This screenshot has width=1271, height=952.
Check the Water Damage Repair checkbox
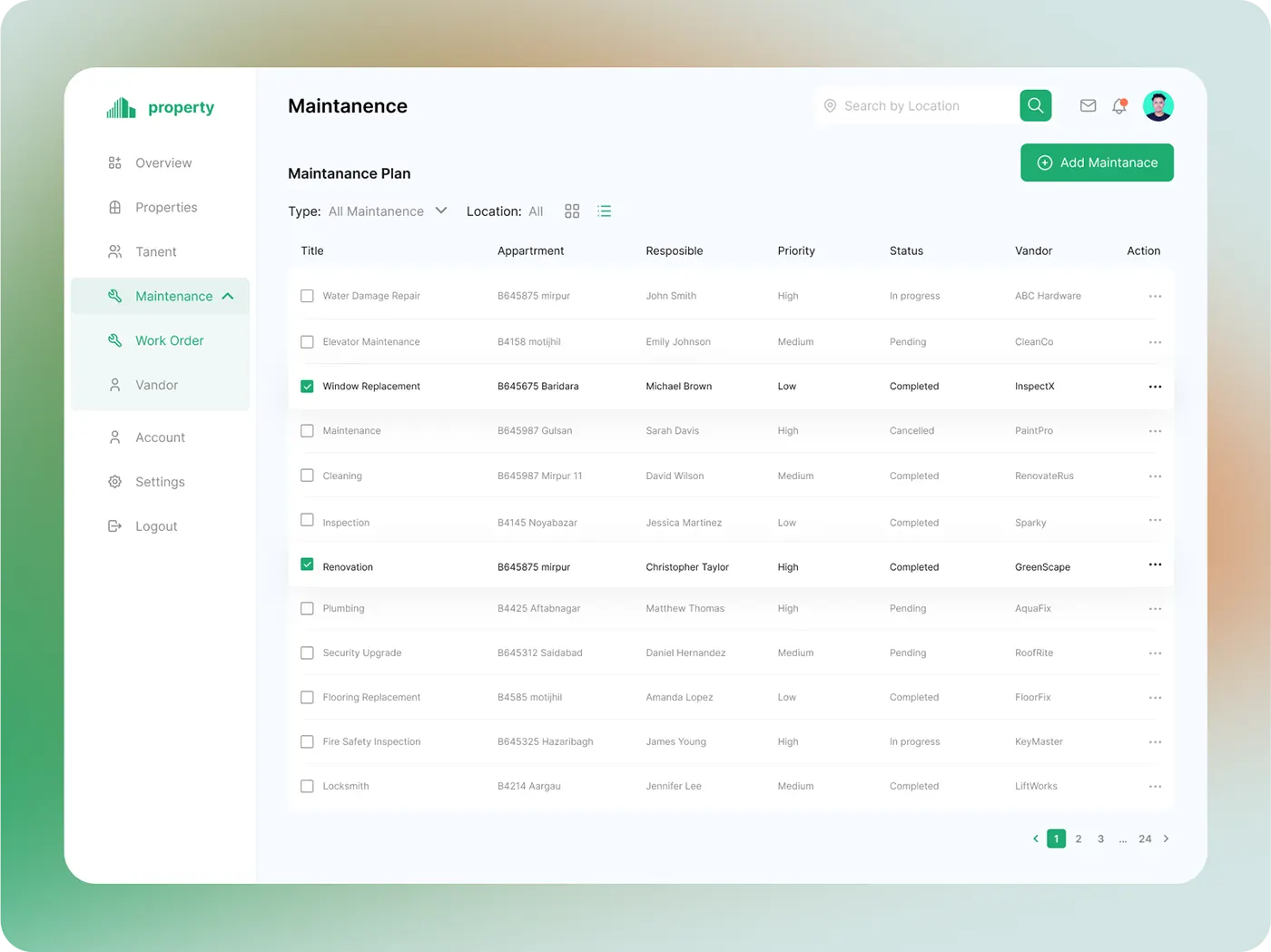[x=307, y=296]
